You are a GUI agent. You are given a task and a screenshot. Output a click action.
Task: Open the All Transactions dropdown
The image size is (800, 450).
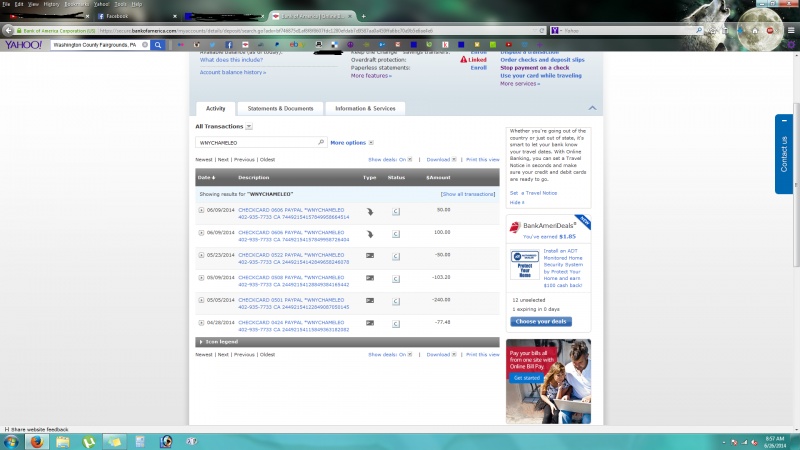click(249, 127)
